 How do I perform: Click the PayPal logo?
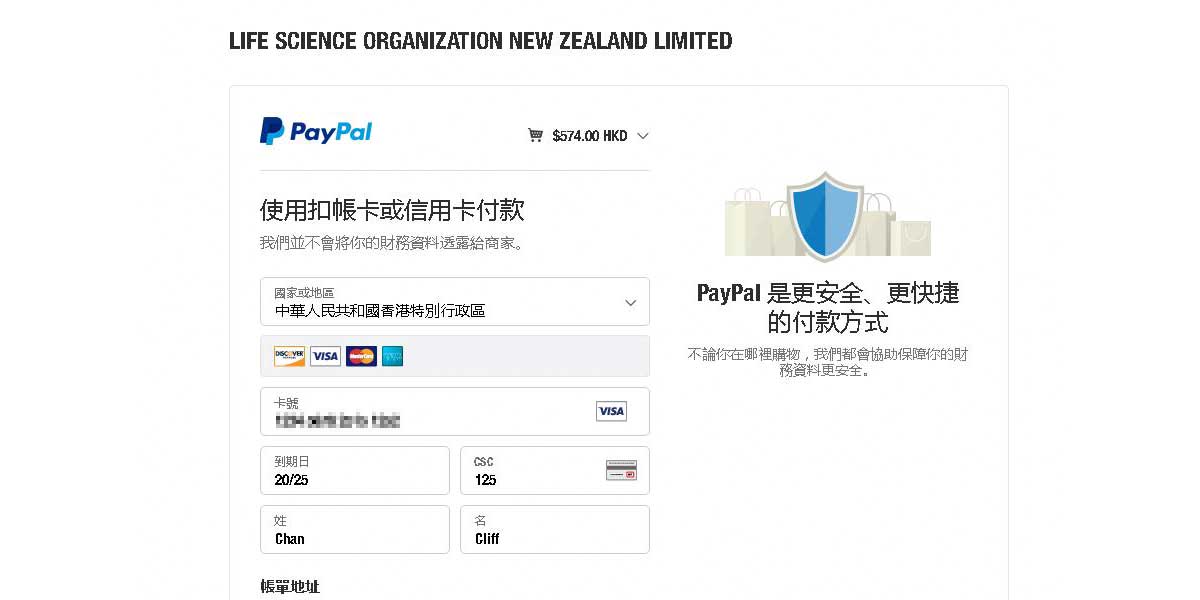tap(316, 131)
